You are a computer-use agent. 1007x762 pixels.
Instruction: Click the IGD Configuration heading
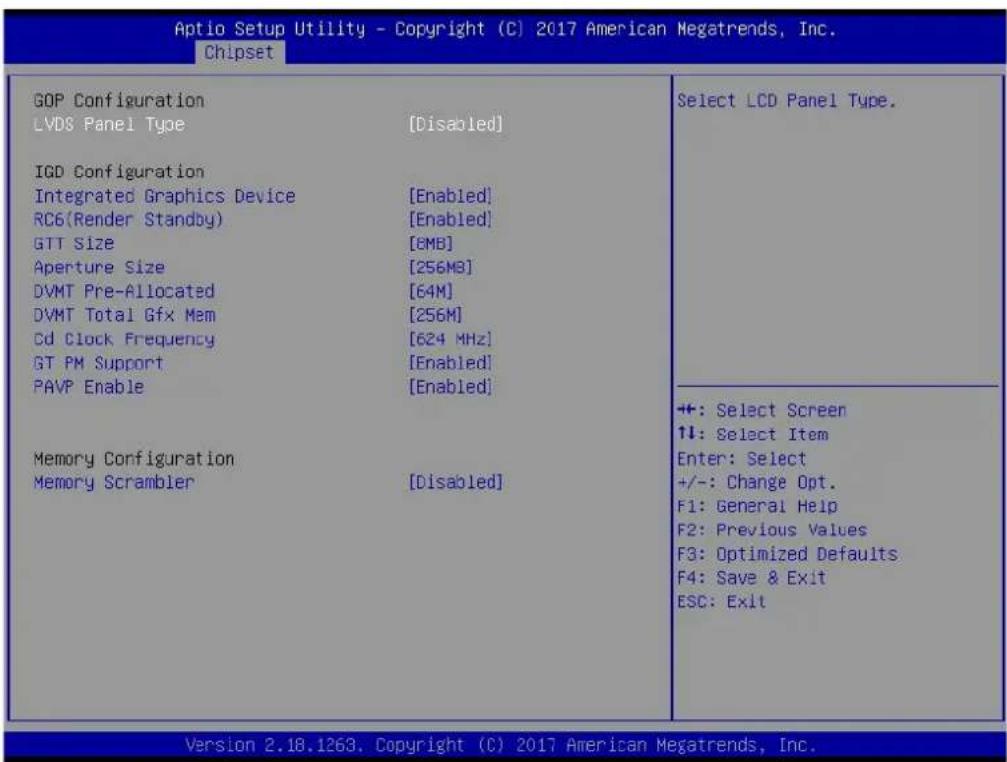coord(119,172)
